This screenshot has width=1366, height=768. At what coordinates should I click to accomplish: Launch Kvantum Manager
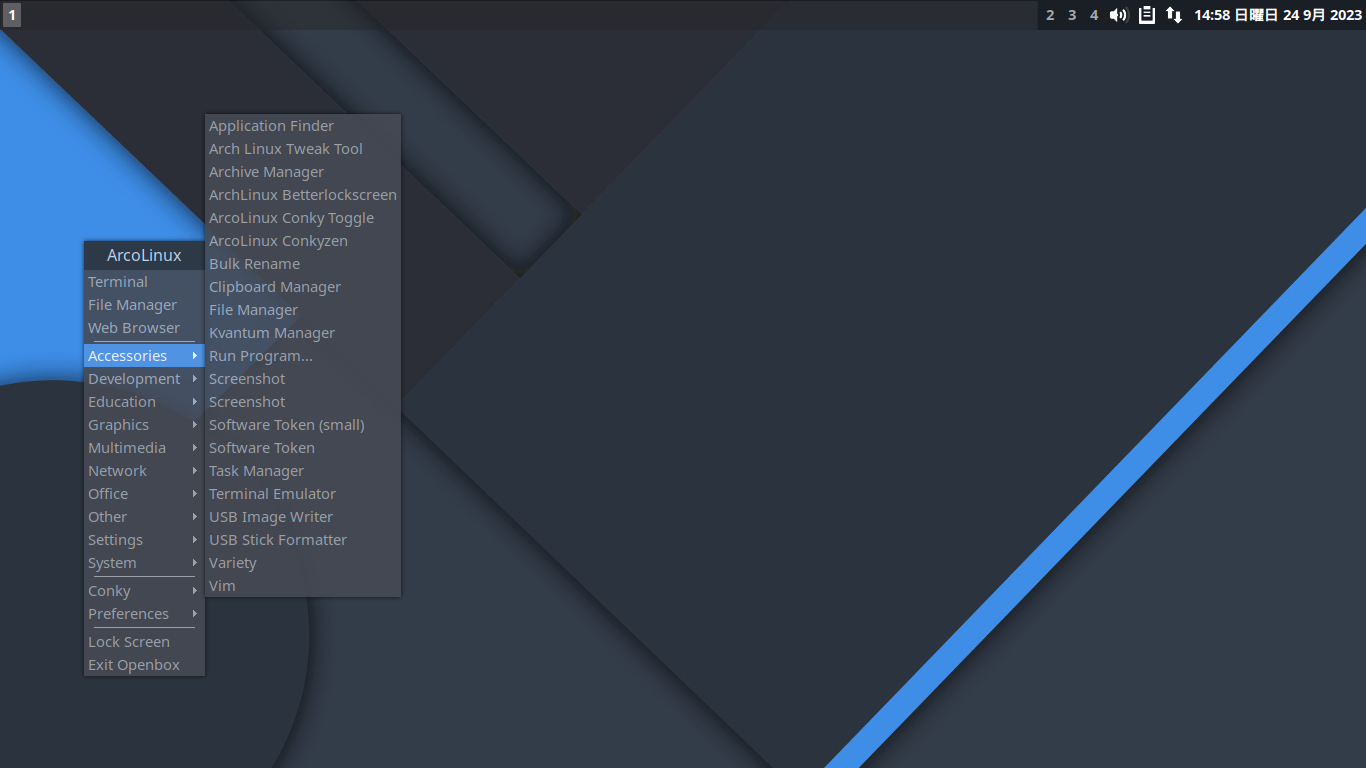303,333
